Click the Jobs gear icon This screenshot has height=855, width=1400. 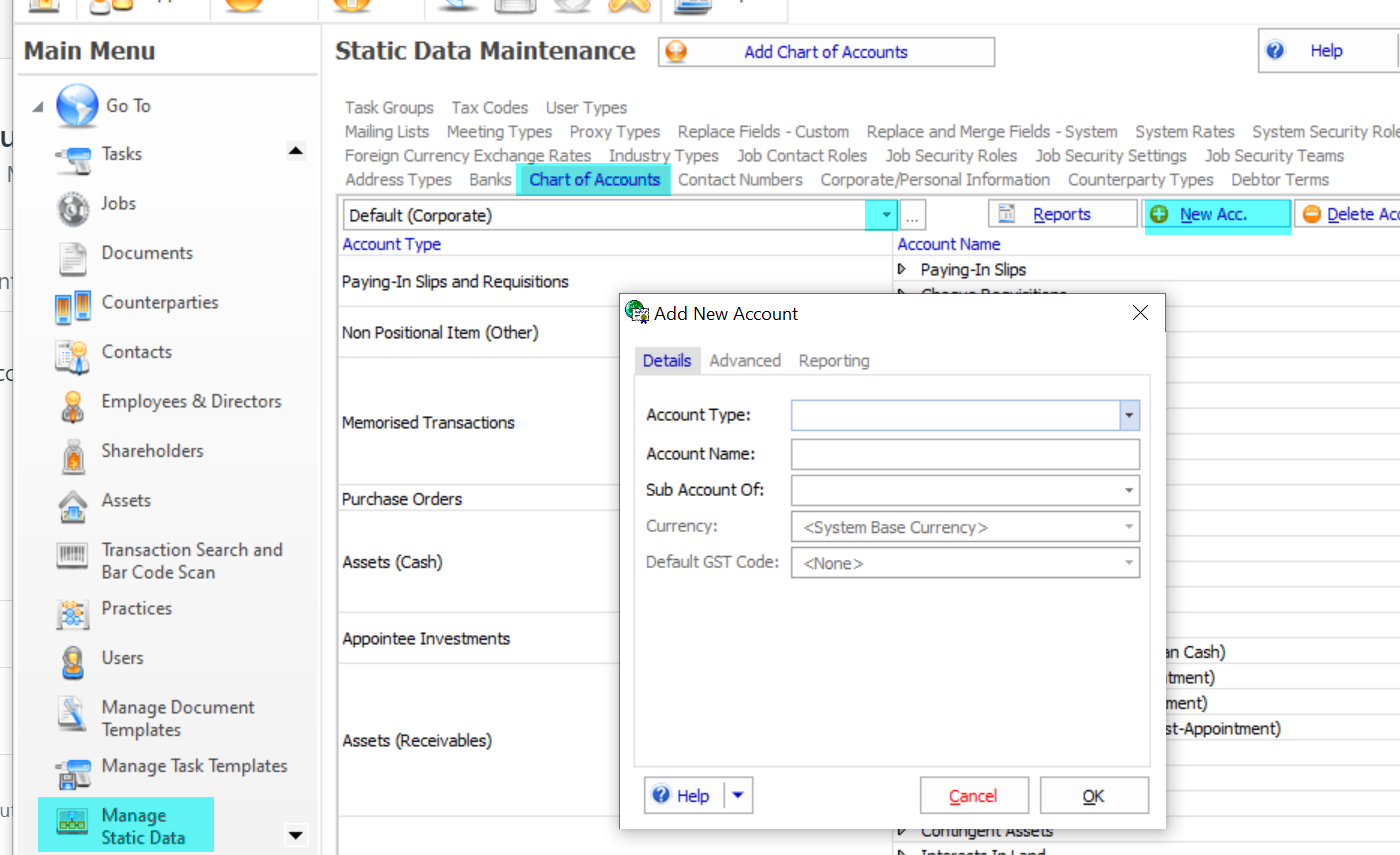(73, 207)
